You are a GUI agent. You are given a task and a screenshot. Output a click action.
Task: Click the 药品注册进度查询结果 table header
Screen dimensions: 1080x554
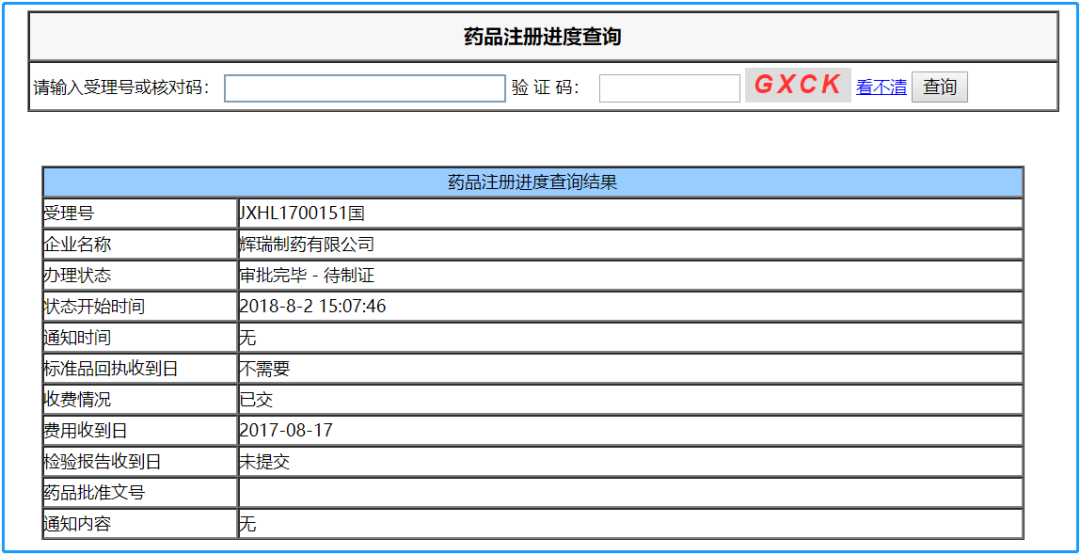tap(532, 182)
